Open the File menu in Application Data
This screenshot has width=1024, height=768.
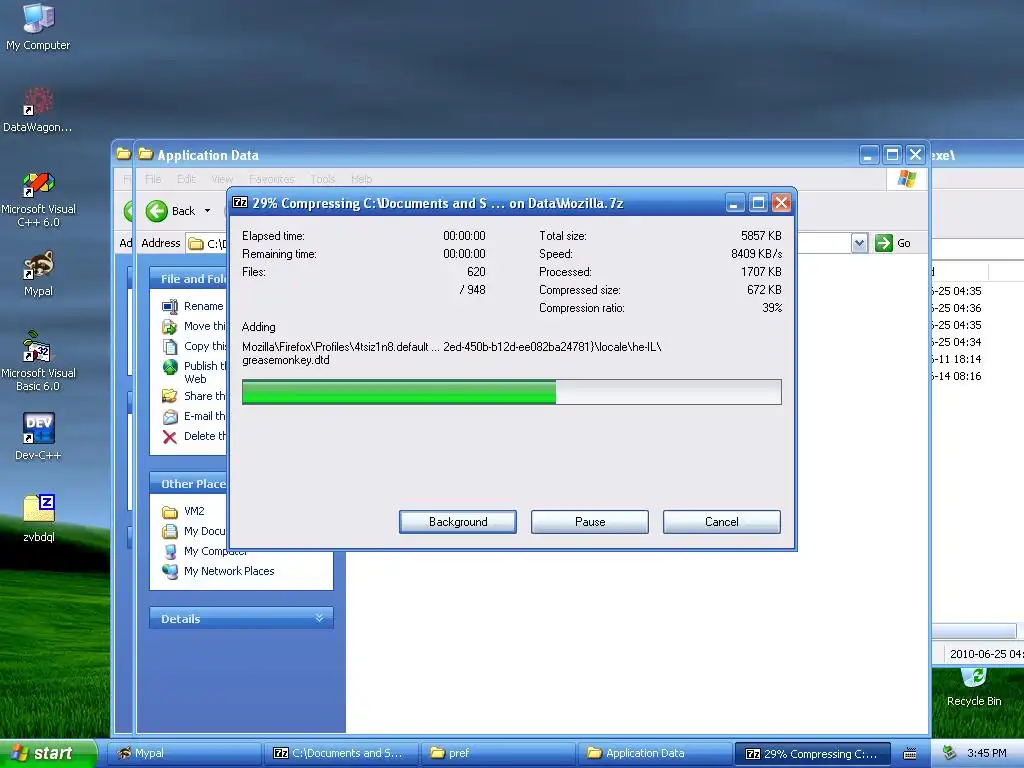coord(153,179)
